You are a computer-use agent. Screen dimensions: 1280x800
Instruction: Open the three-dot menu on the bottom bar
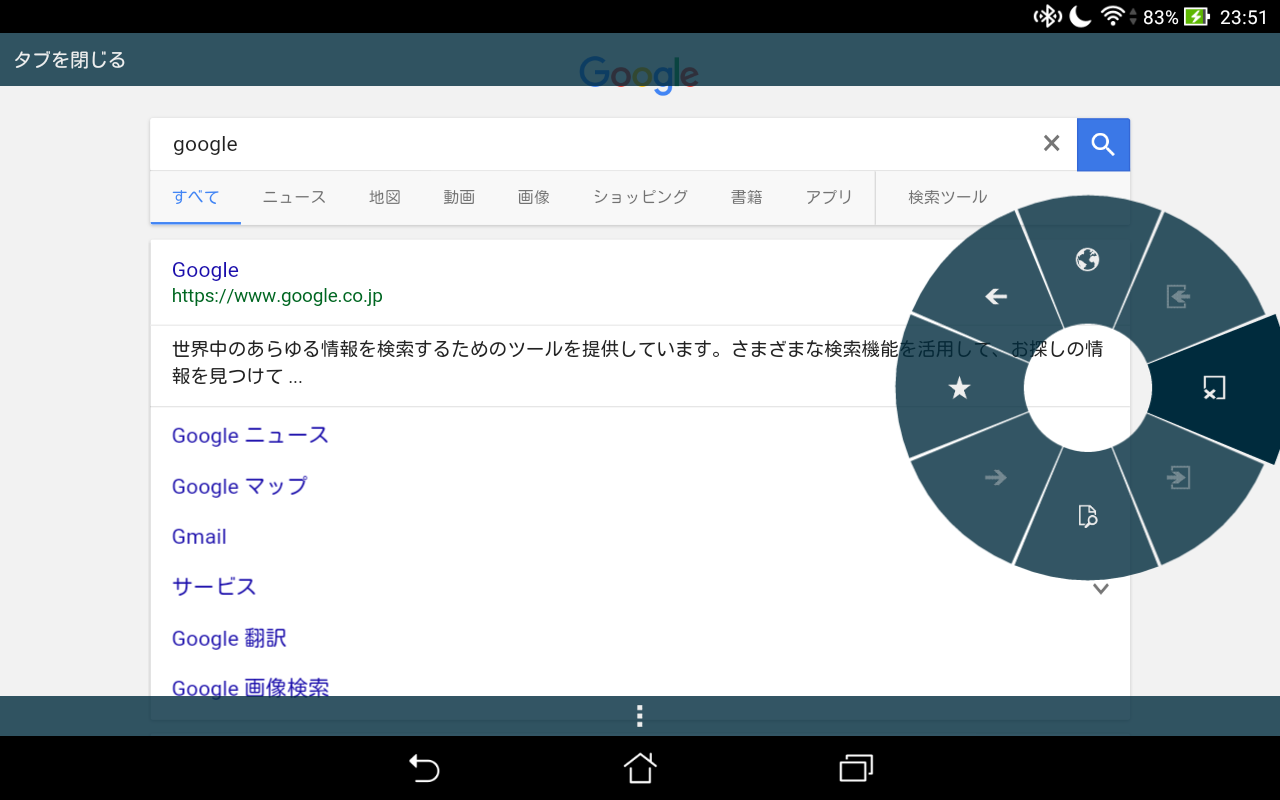(x=640, y=716)
